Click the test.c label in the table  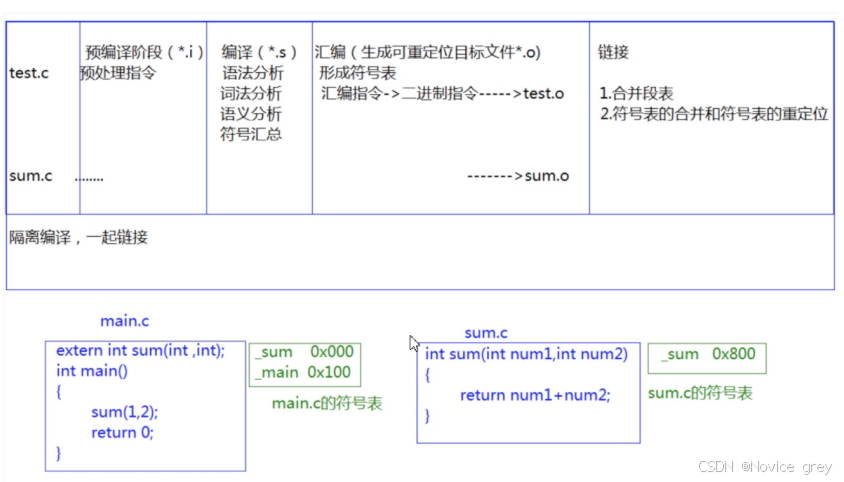(x=29, y=73)
